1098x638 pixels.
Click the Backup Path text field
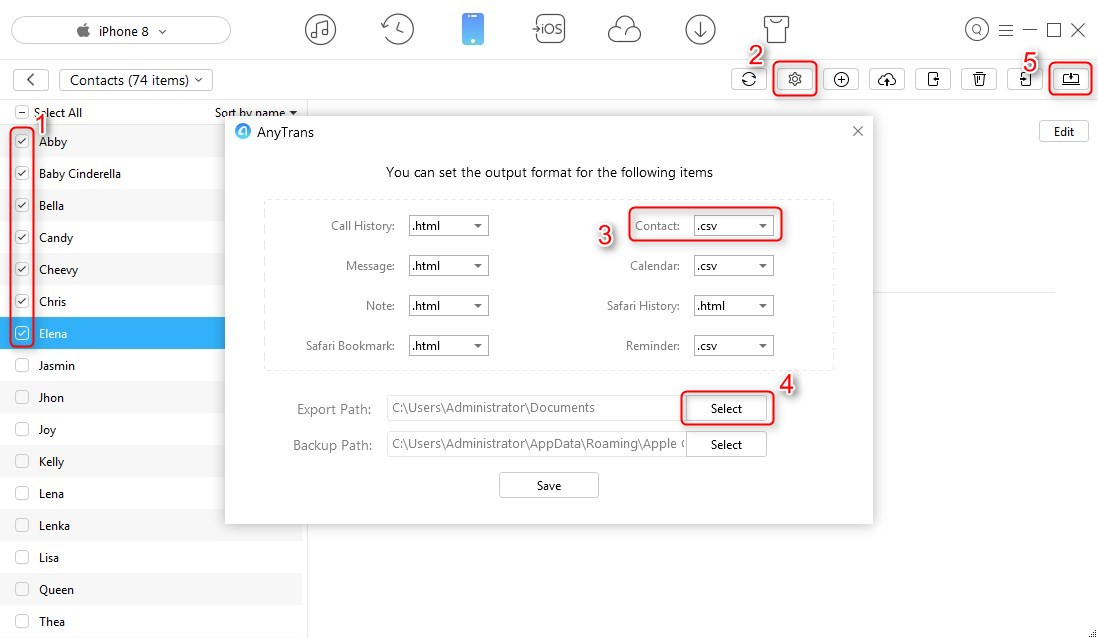tap(536, 444)
